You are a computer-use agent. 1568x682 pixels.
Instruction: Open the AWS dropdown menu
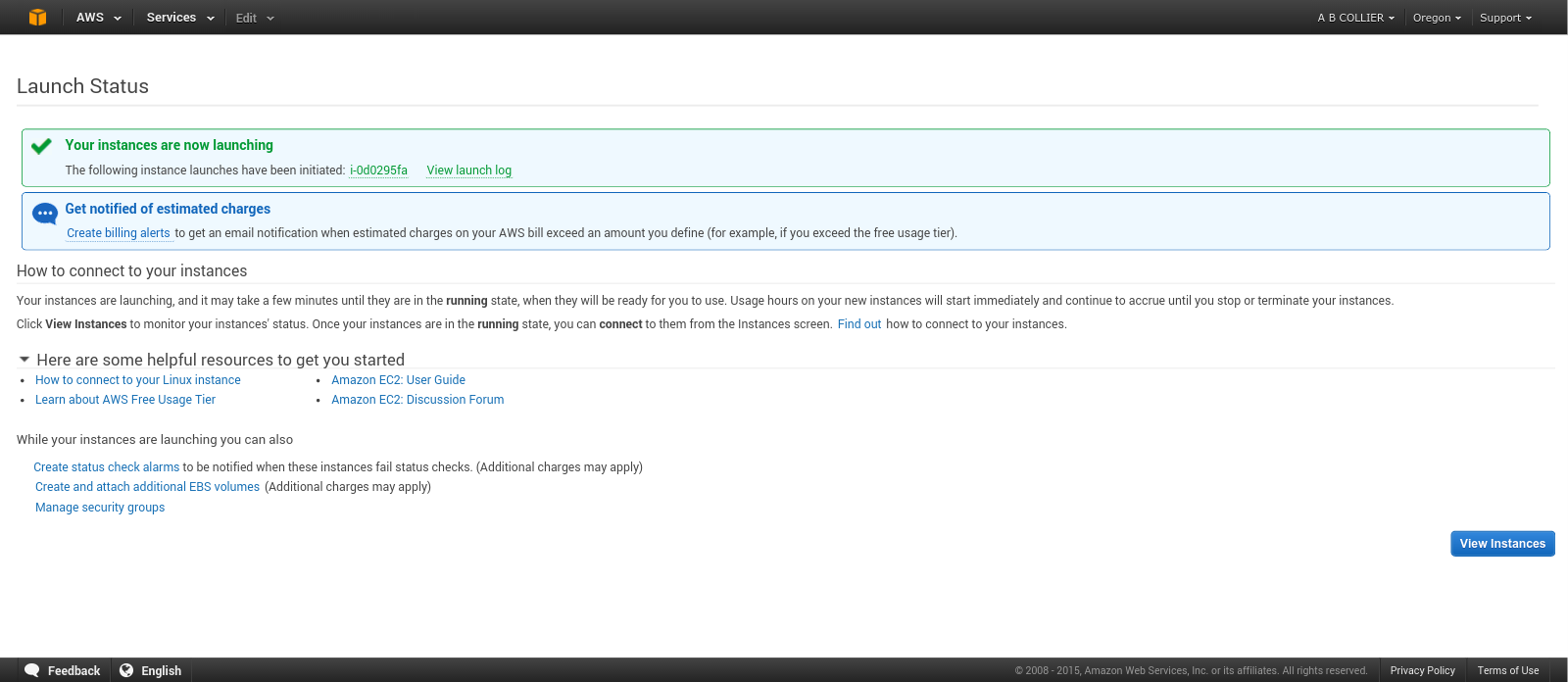(98, 18)
